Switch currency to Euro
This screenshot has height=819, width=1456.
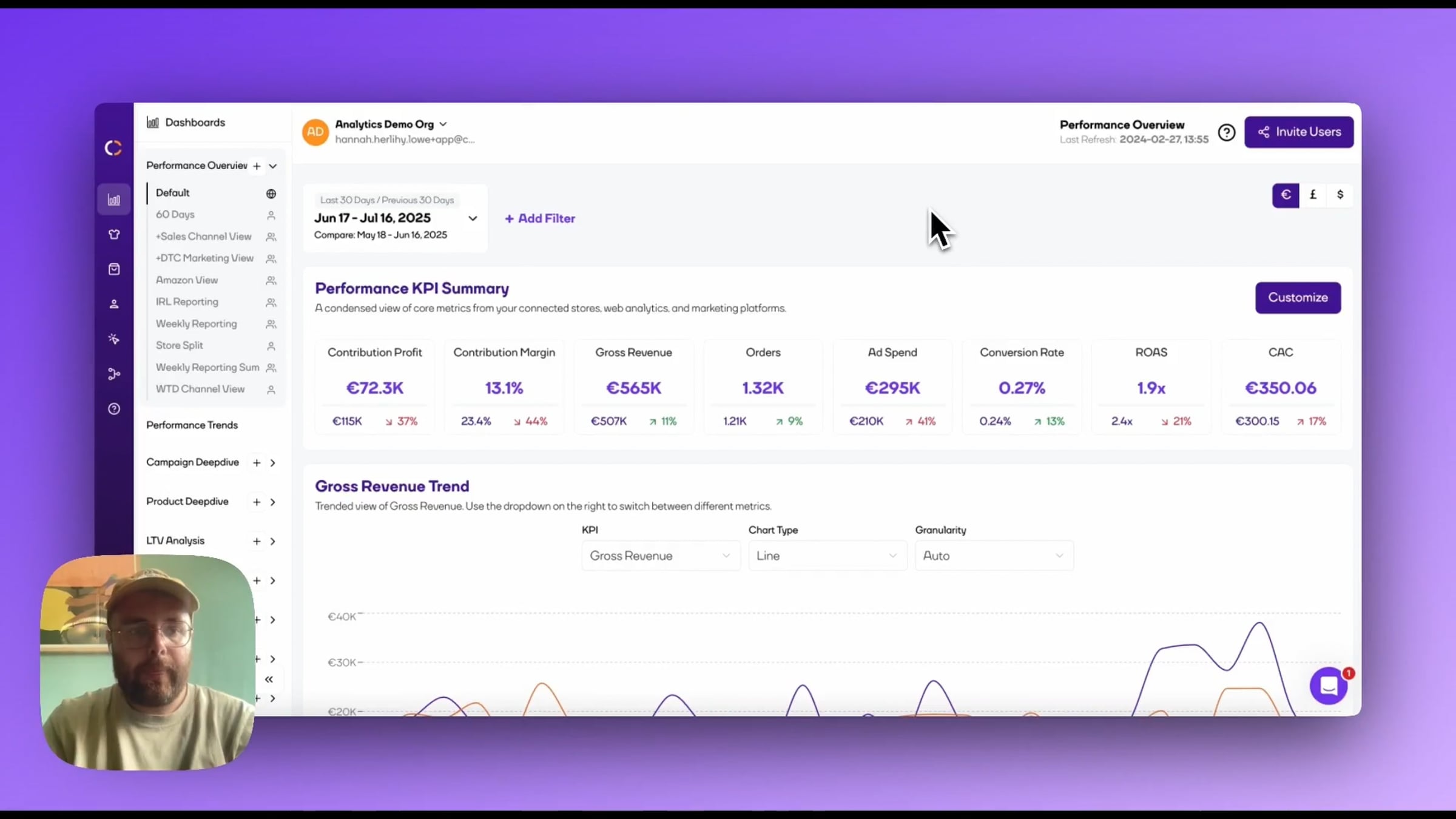pos(1286,195)
